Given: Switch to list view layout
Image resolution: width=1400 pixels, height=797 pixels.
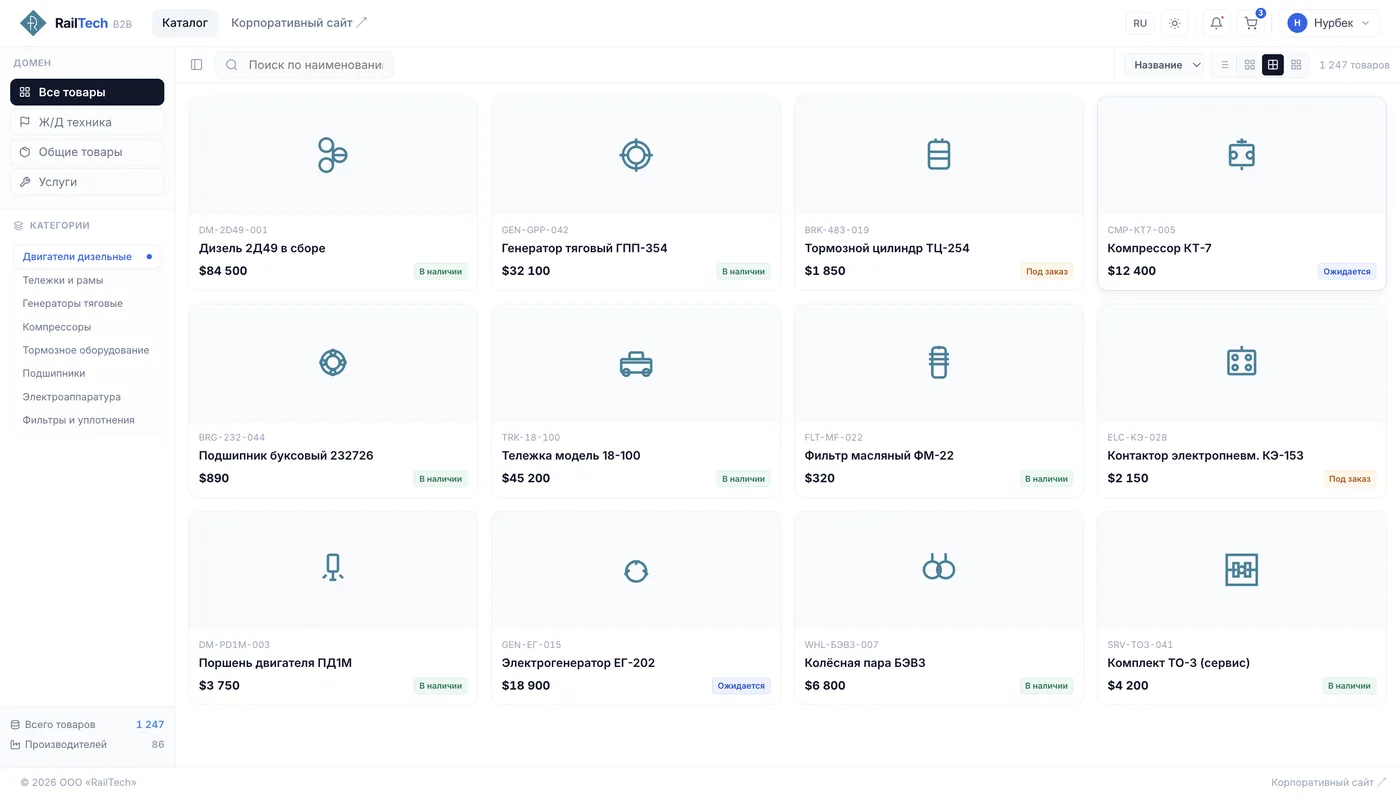Looking at the screenshot, I should click(x=1225, y=65).
